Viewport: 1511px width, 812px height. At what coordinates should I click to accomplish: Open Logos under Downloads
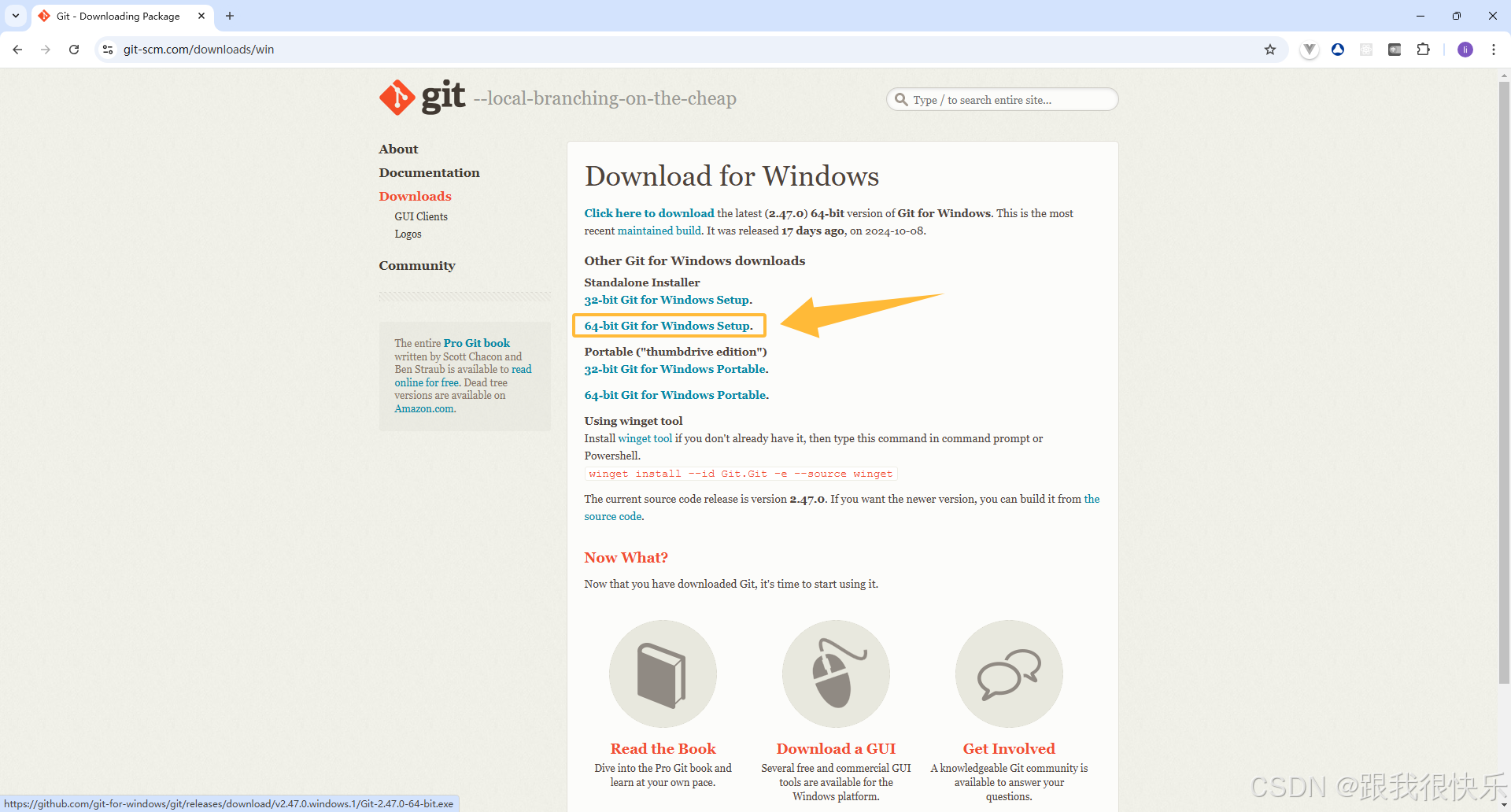(x=408, y=234)
